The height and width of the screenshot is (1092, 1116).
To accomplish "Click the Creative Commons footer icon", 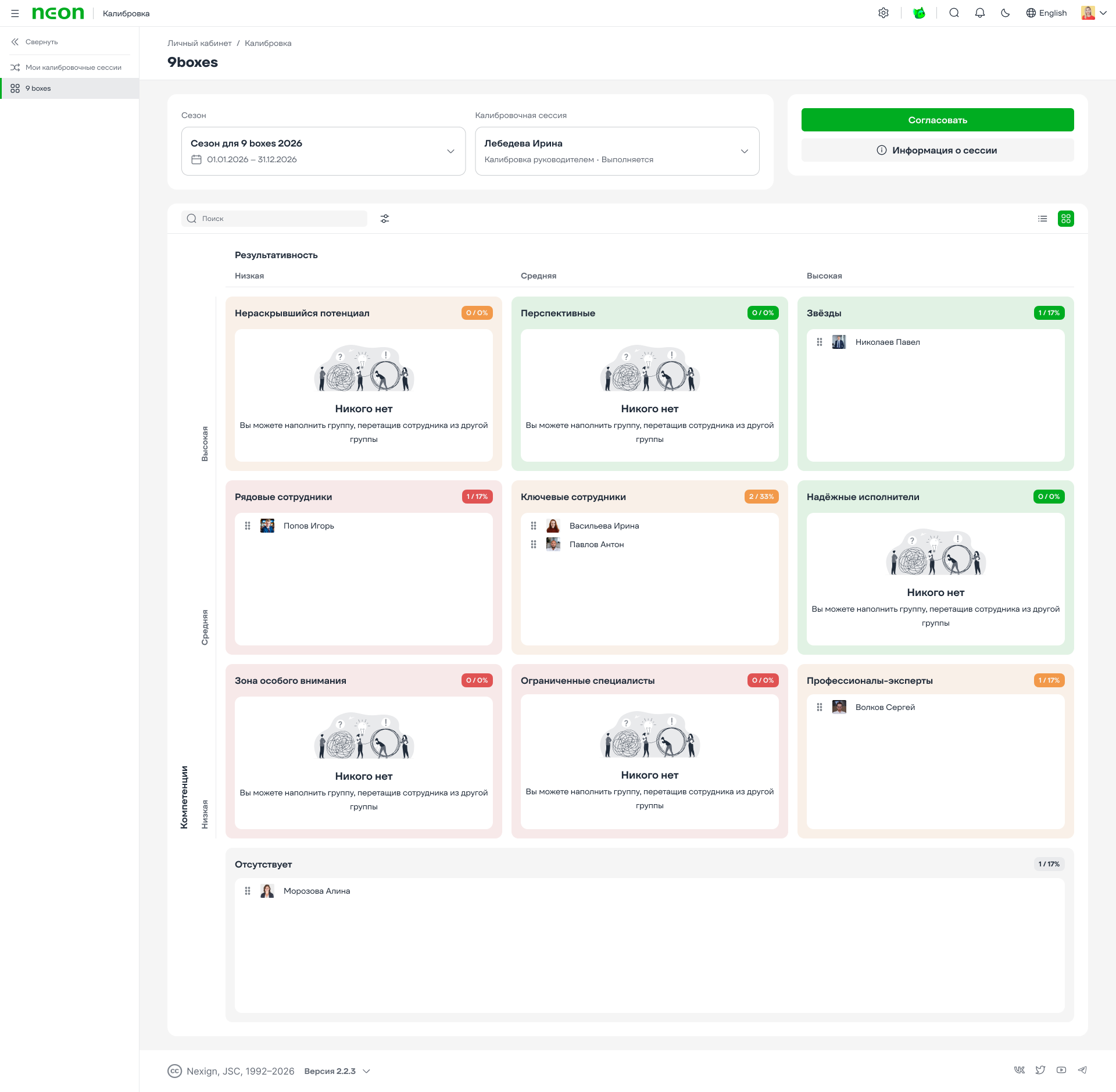I will click(x=174, y=1071).
